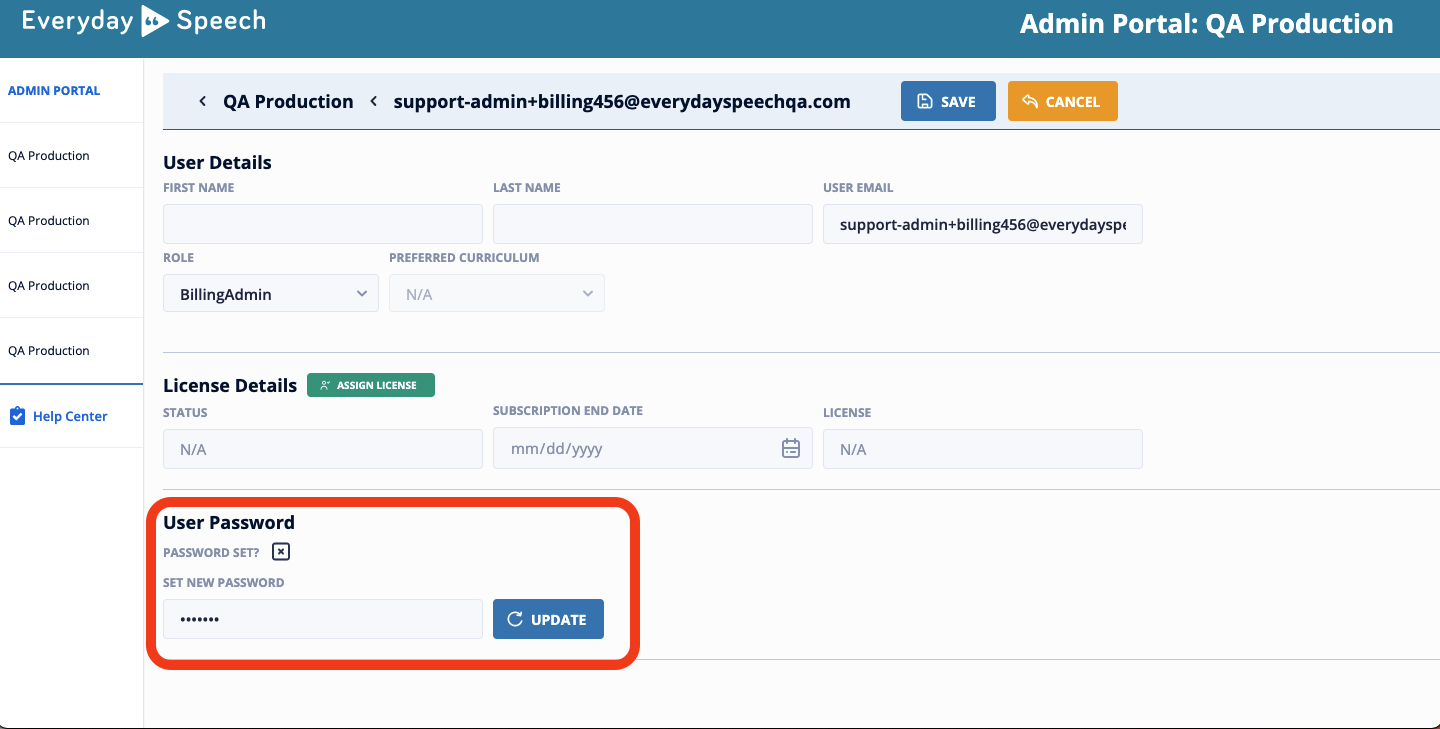Click the Password Set X indicator box
Screen dimensions: 1440x729
click(x=281, y=552)
